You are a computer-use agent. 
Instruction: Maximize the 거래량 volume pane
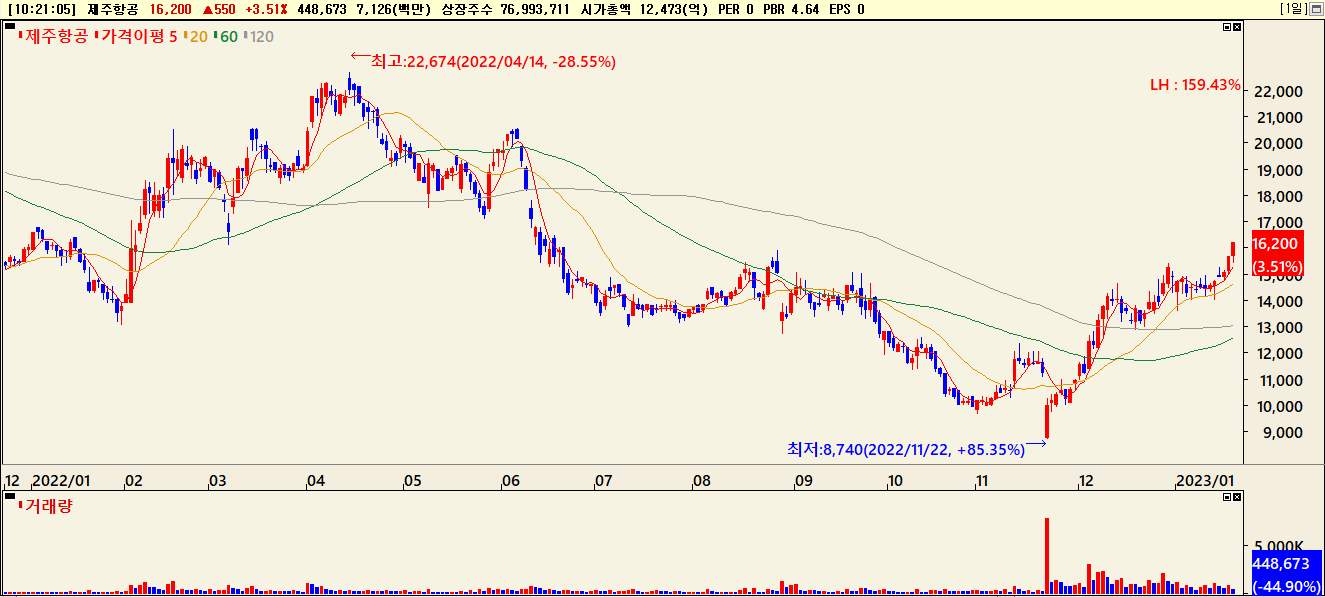pyautogui.click(x=1228, y=498)
